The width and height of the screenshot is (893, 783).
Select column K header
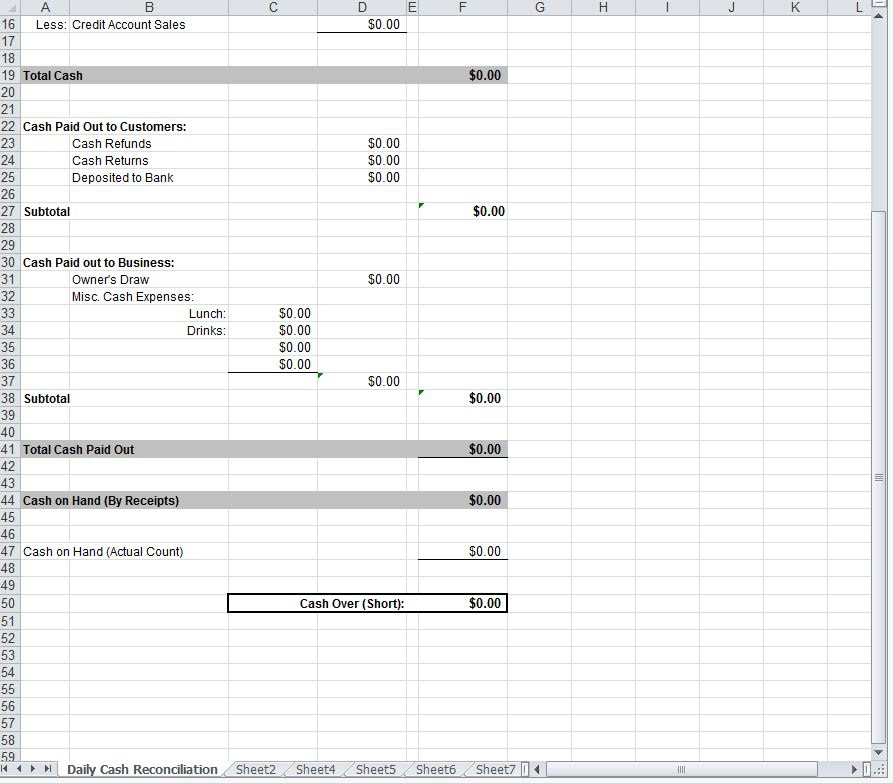pyautogui.click(x=795, y=7)
